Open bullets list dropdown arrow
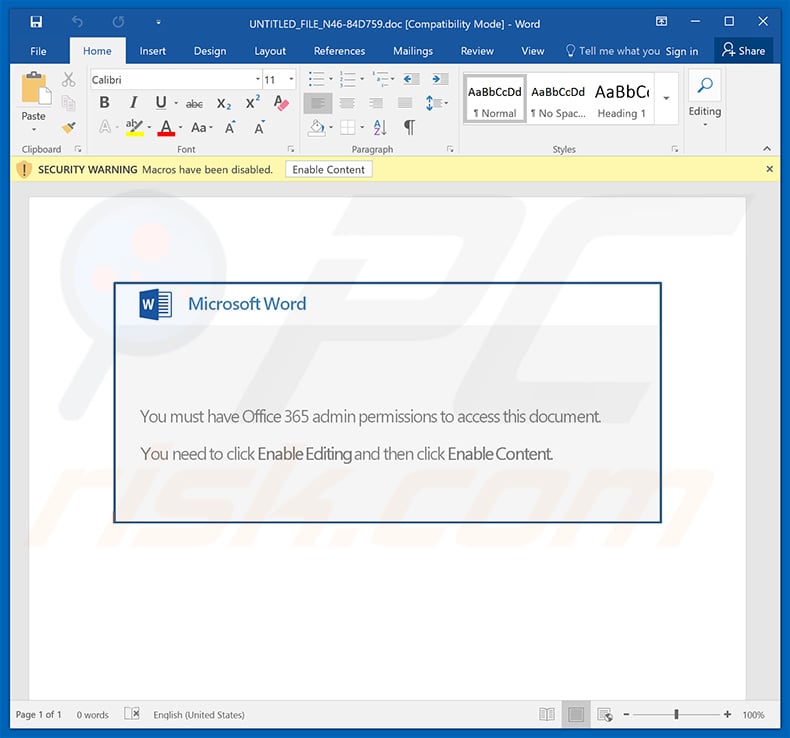This screenshot has height=738, width=790. tap(331, 79)
